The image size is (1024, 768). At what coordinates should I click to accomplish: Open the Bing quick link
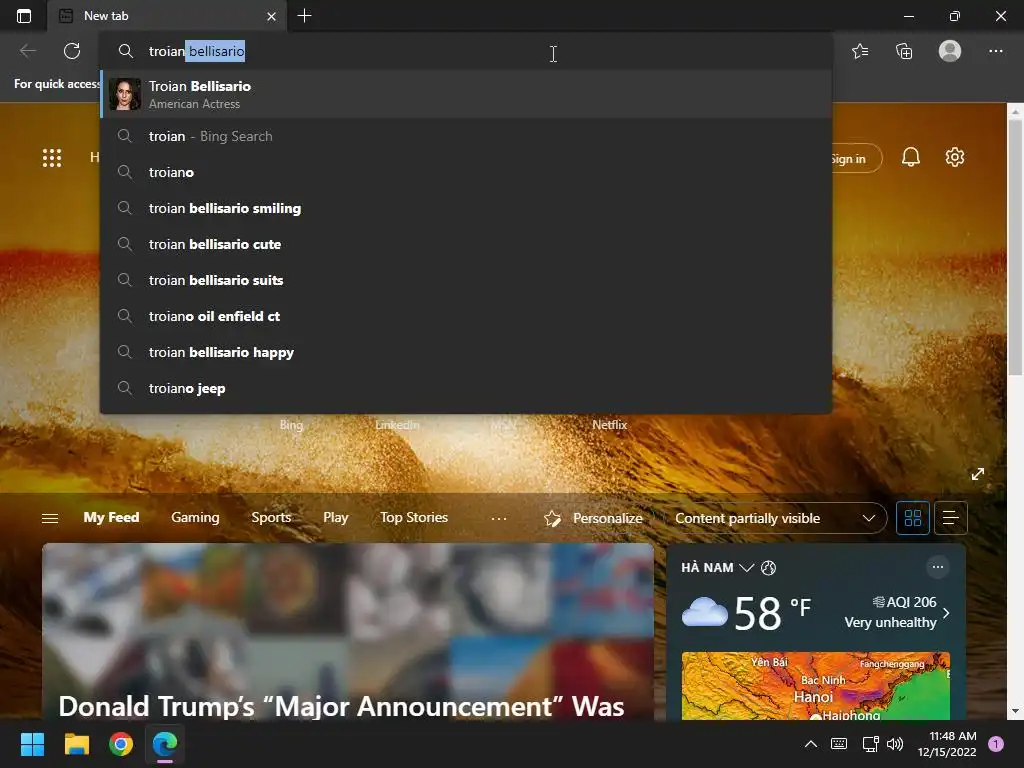(x=291, y=424)
